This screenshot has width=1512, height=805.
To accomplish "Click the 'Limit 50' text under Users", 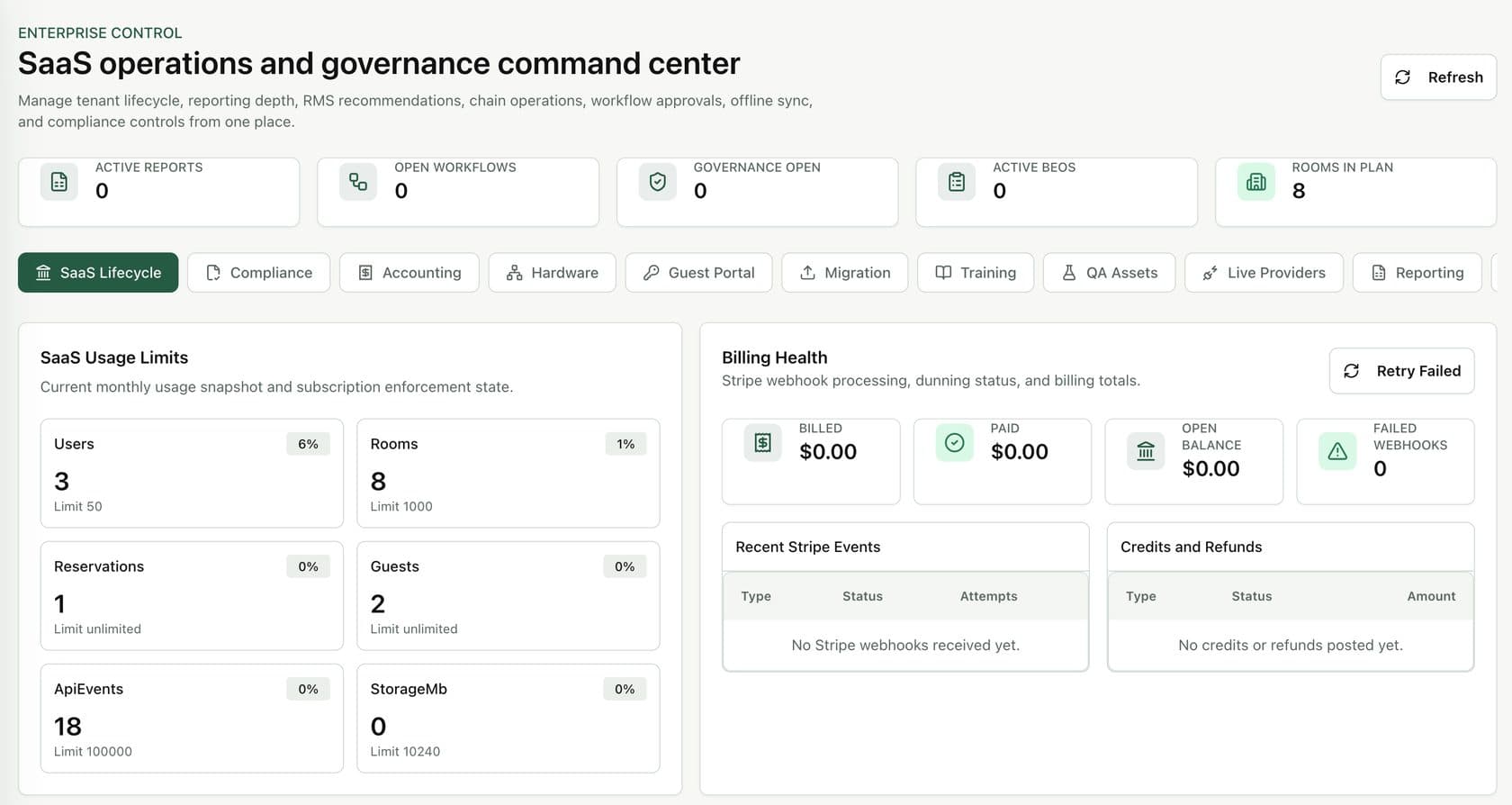I will point(78,506).
